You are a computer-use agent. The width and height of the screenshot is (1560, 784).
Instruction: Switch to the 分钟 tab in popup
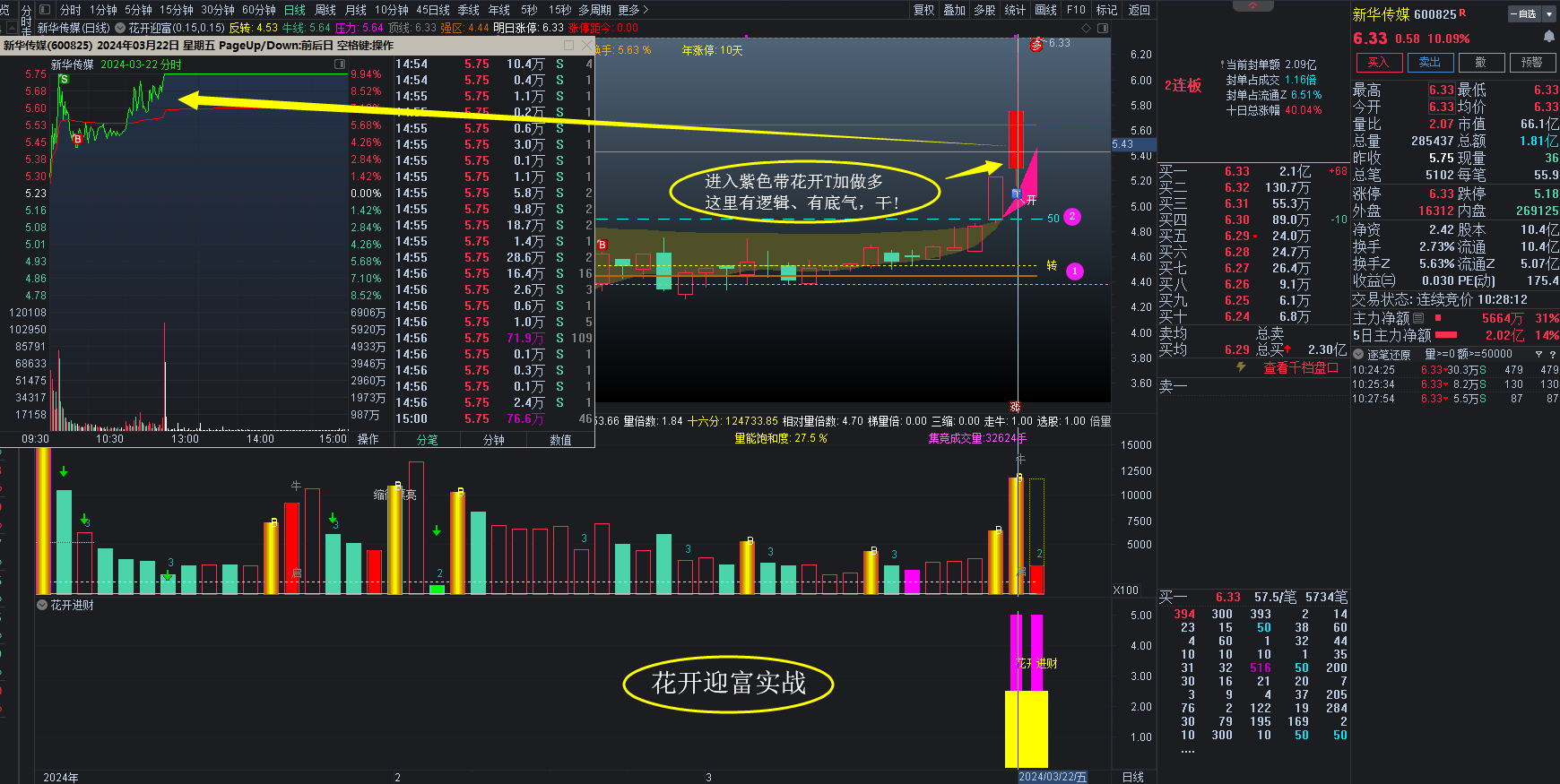pos(494,440)
